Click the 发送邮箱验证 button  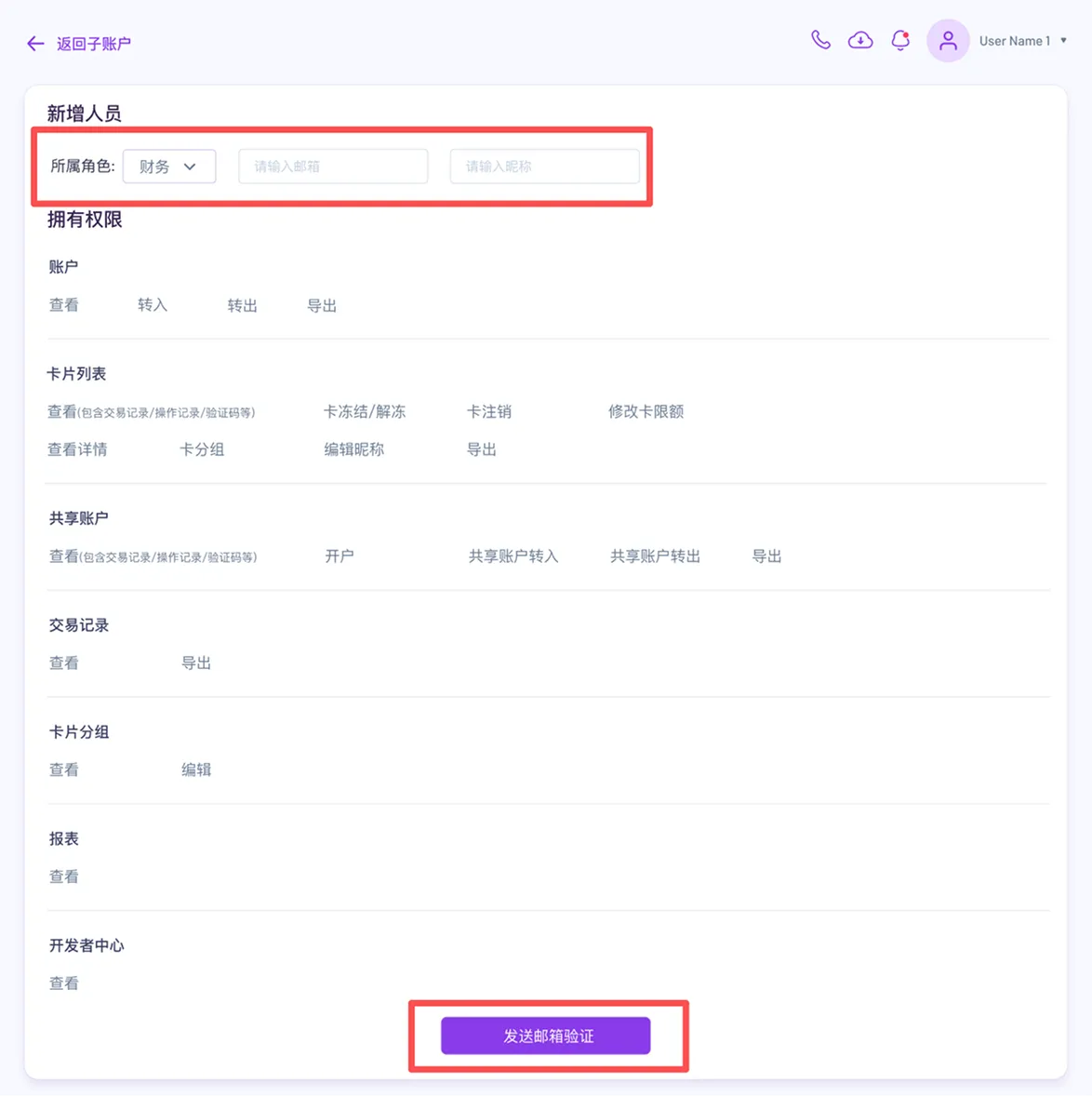(546, 1036)
